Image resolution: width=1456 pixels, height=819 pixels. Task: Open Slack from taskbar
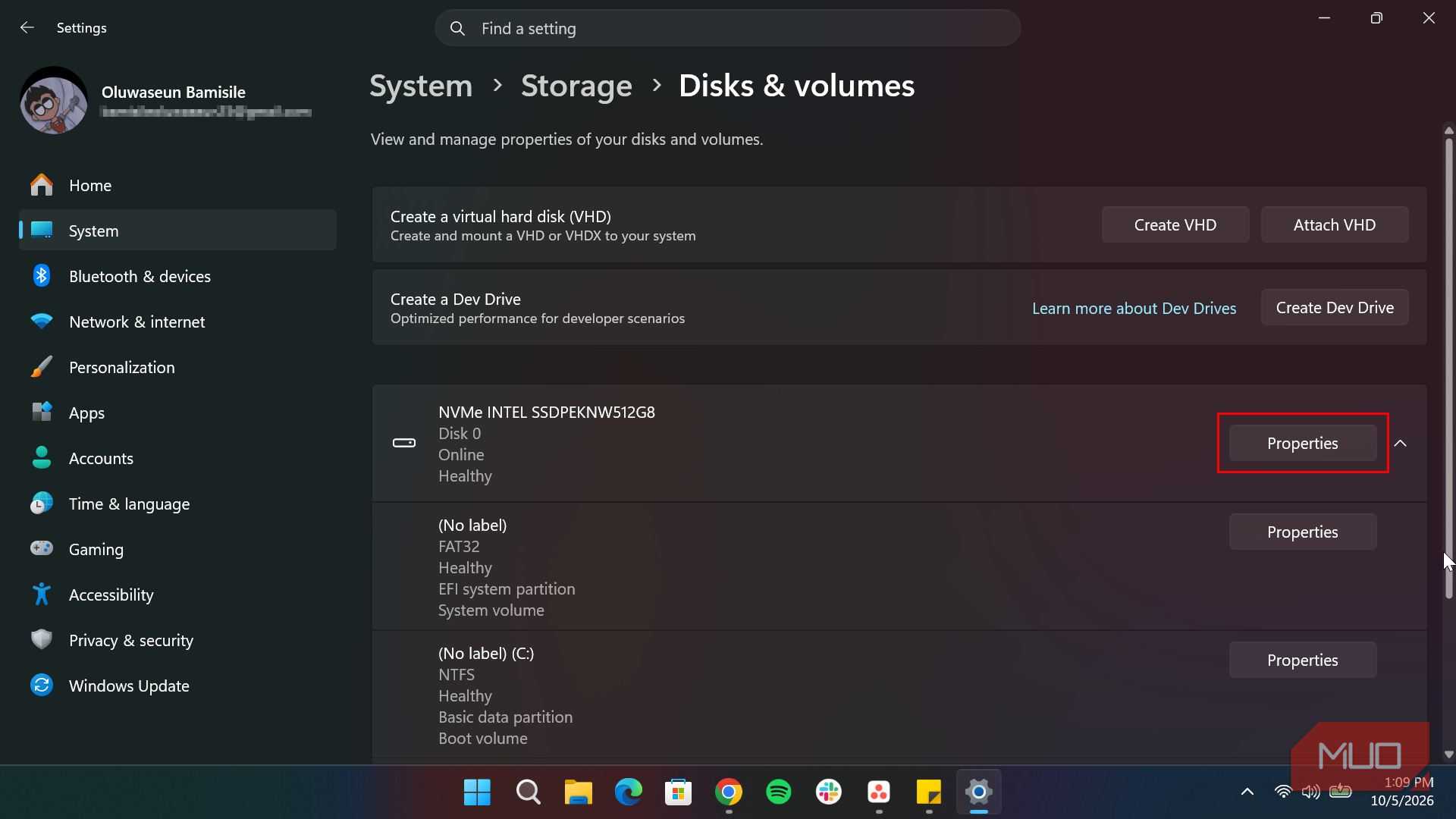click(828, 792)
